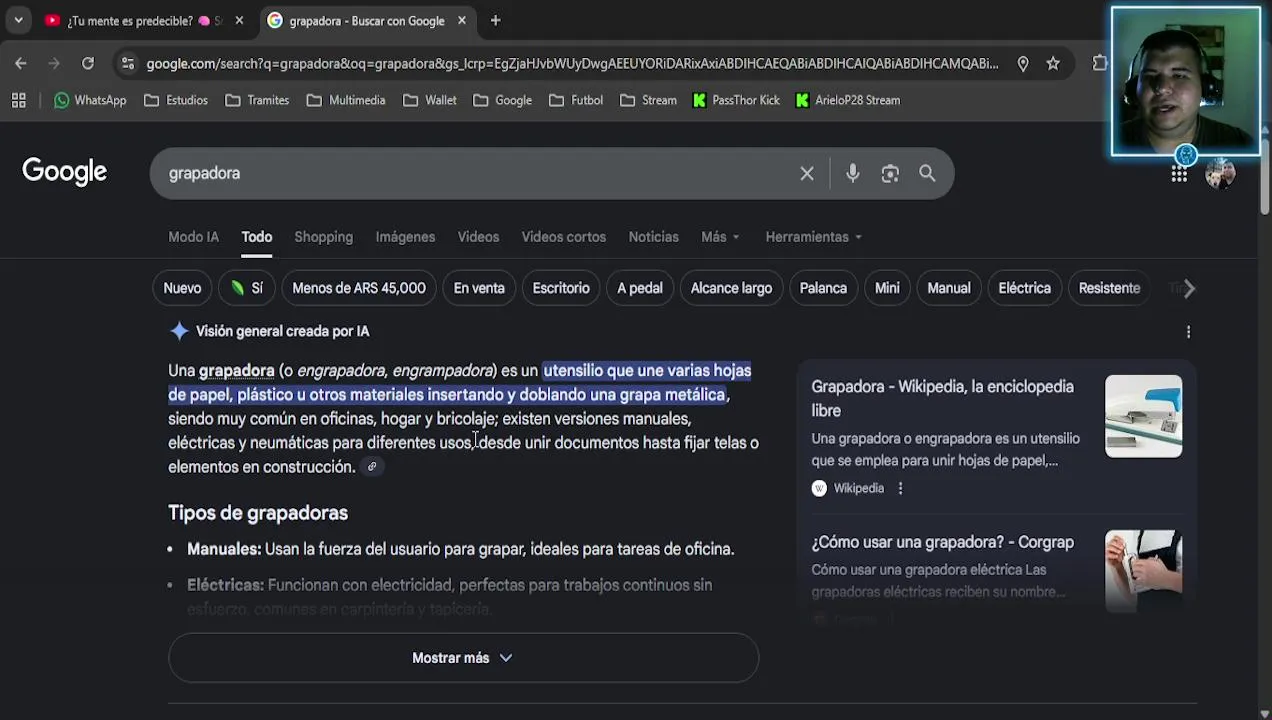Toggle the Palanca filter chip

coord(823,288)
